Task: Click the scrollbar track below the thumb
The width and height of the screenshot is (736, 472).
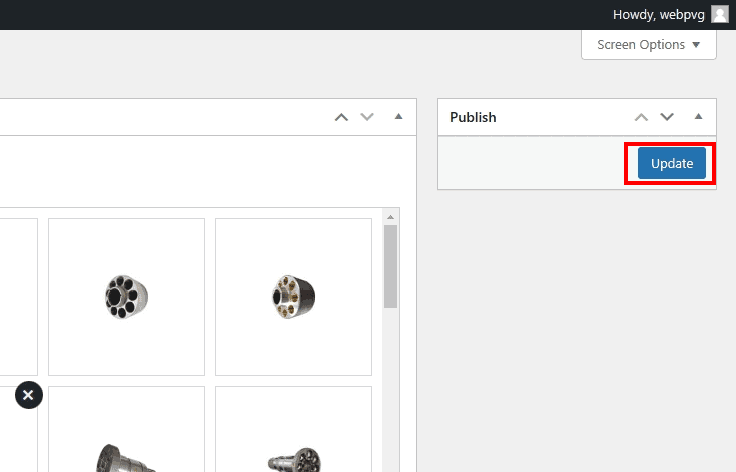Action: coord(391,400)
